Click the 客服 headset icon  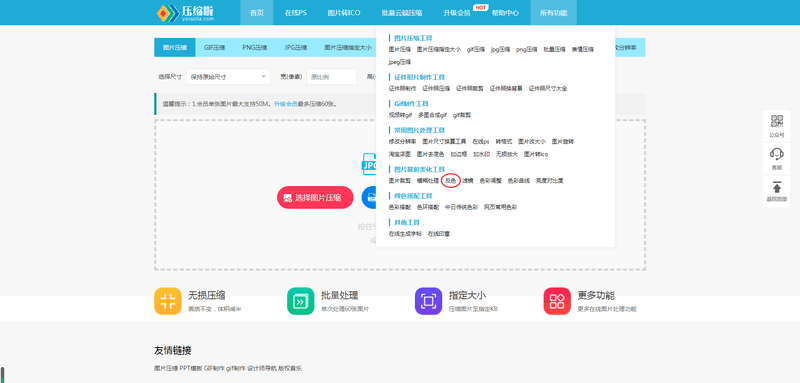777,154
